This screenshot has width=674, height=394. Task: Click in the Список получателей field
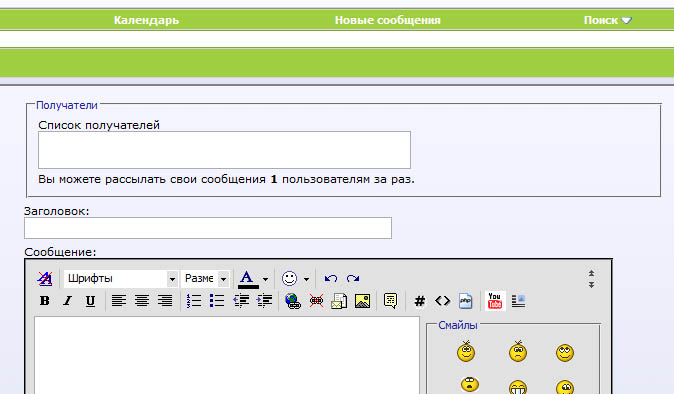click(224, 150)
